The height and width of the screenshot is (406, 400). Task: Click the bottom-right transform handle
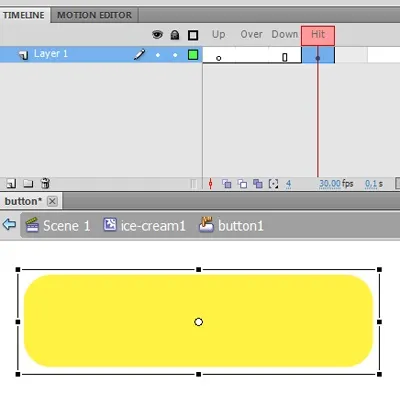click(x=379, y=374)
